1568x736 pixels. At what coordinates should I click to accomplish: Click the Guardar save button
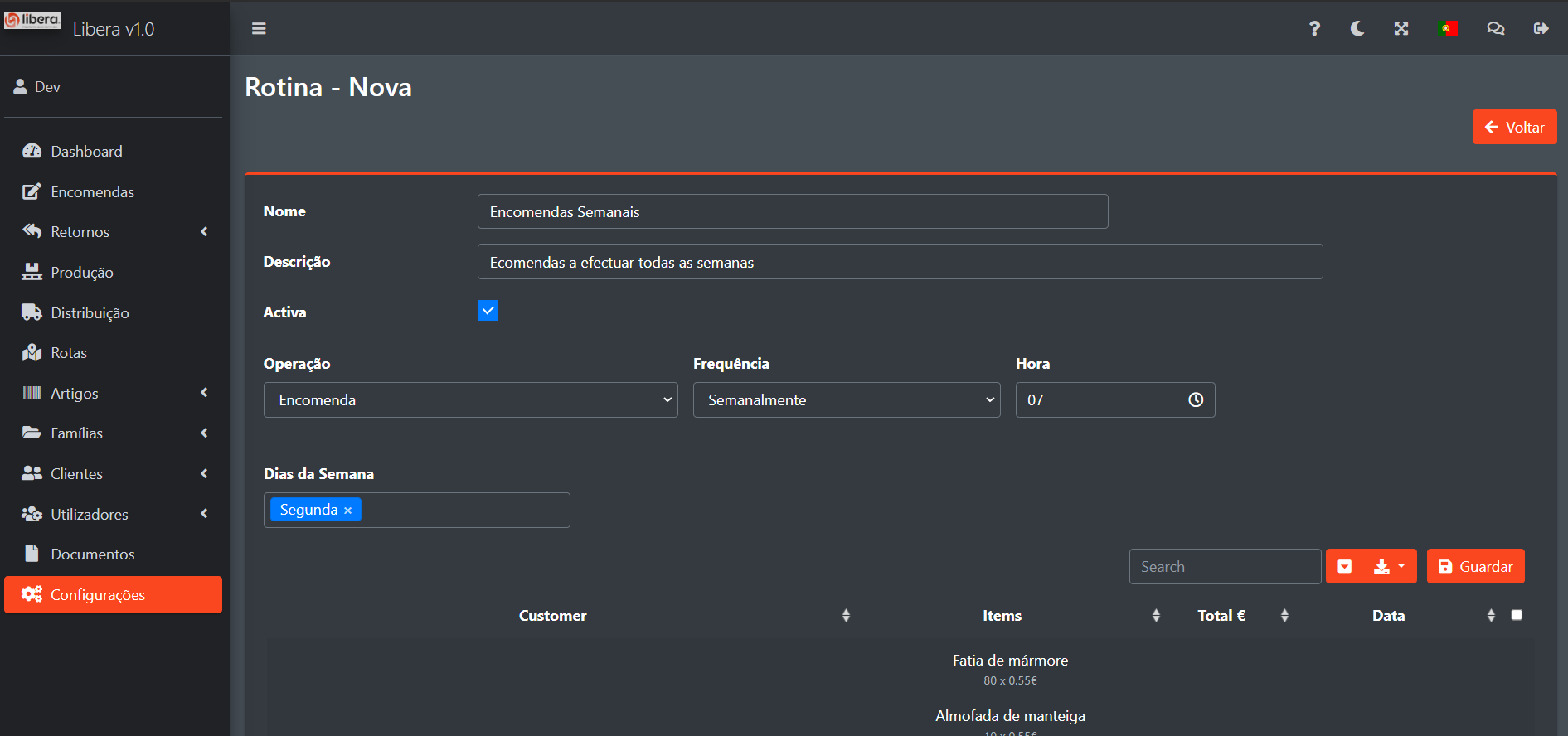tap(1475, 567)
